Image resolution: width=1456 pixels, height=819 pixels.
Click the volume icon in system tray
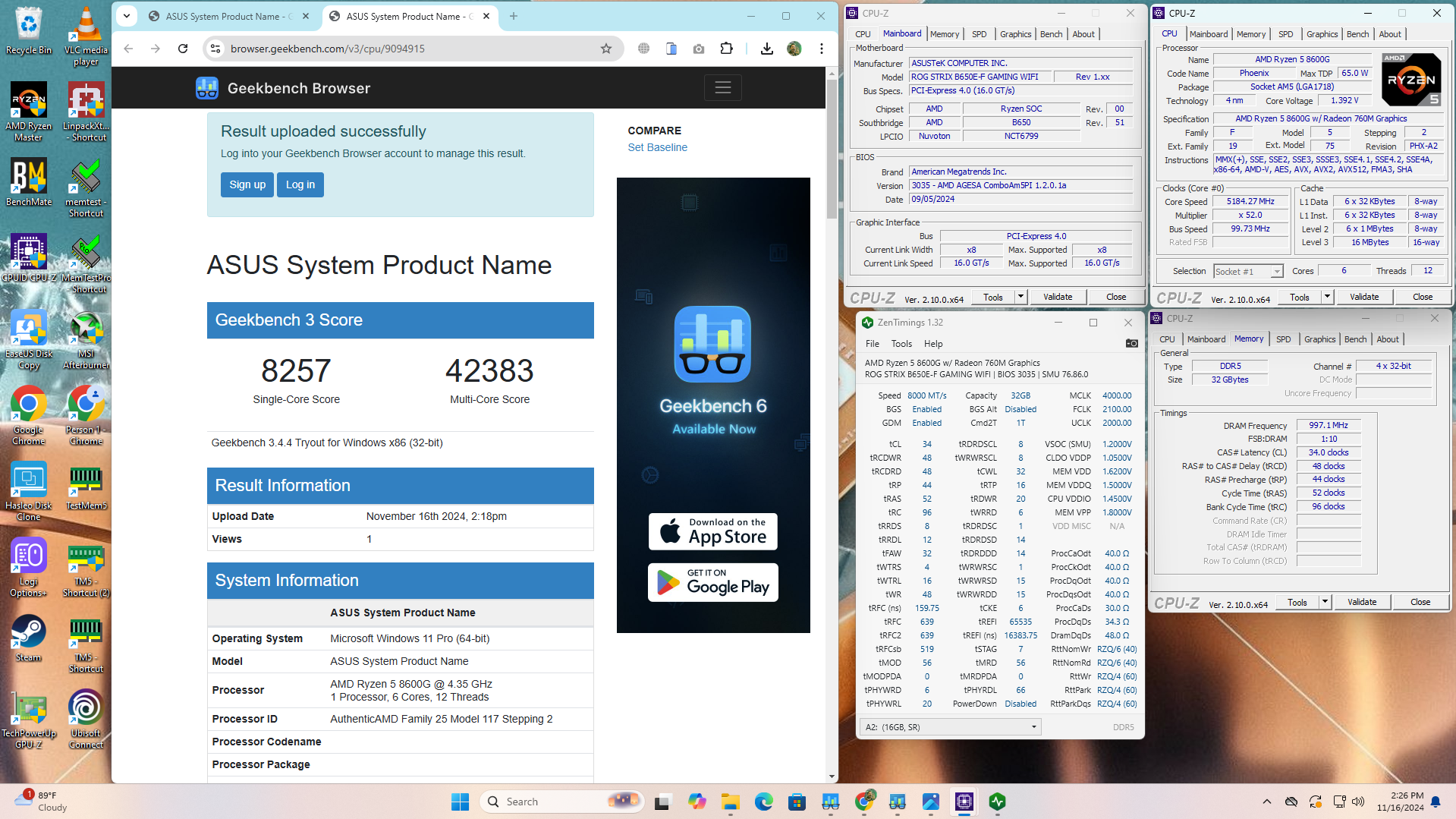coord(1358,802)
